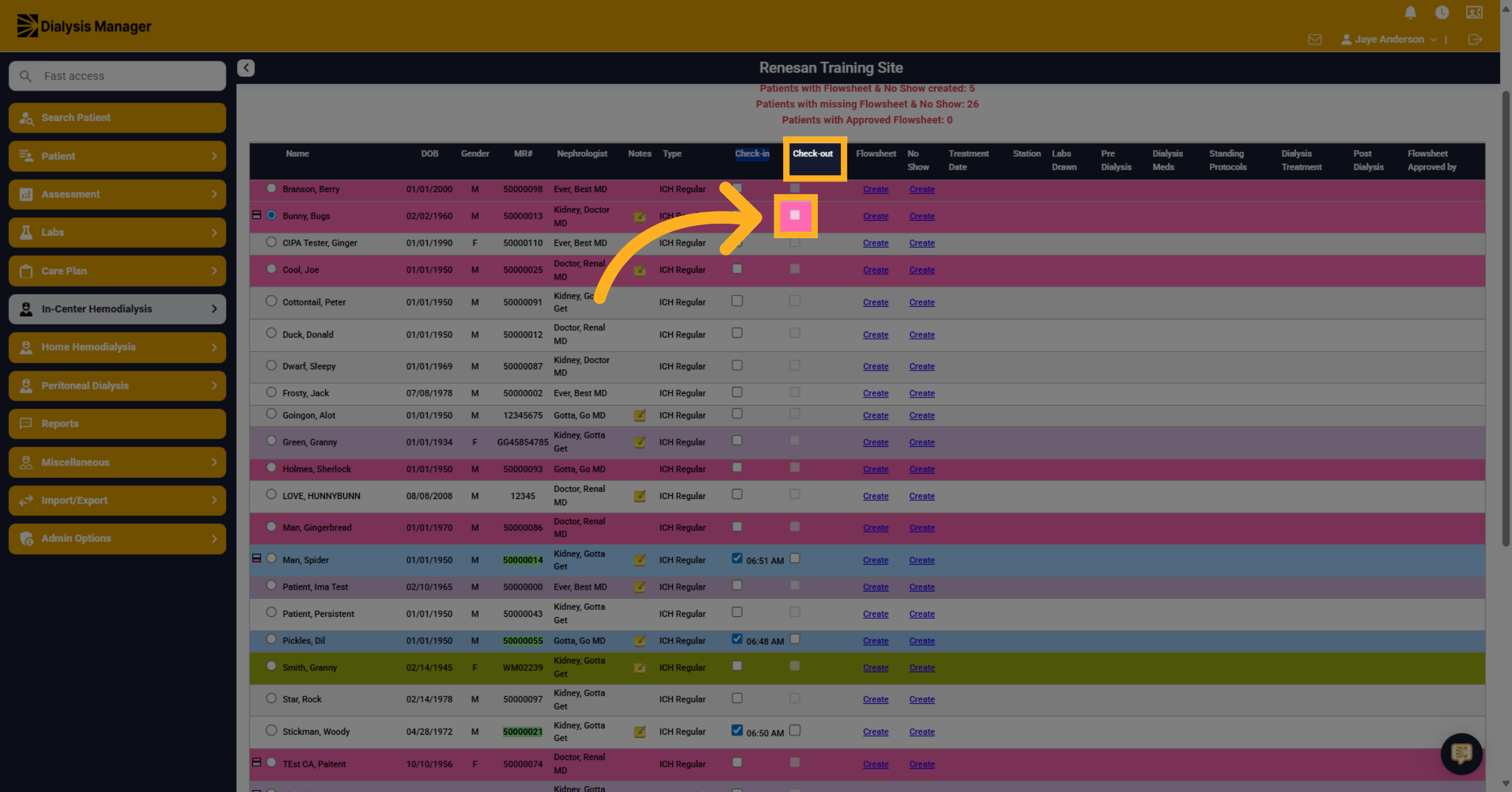The image size is (1512, 792).
Task: Click the Flowsheet Create link for Frosty, Jack
Action: (876, 393)
